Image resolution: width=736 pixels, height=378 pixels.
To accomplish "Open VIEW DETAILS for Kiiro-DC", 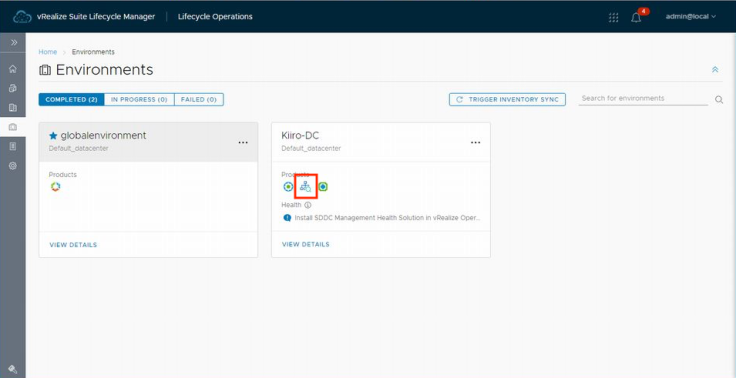I will pos(306,244).
